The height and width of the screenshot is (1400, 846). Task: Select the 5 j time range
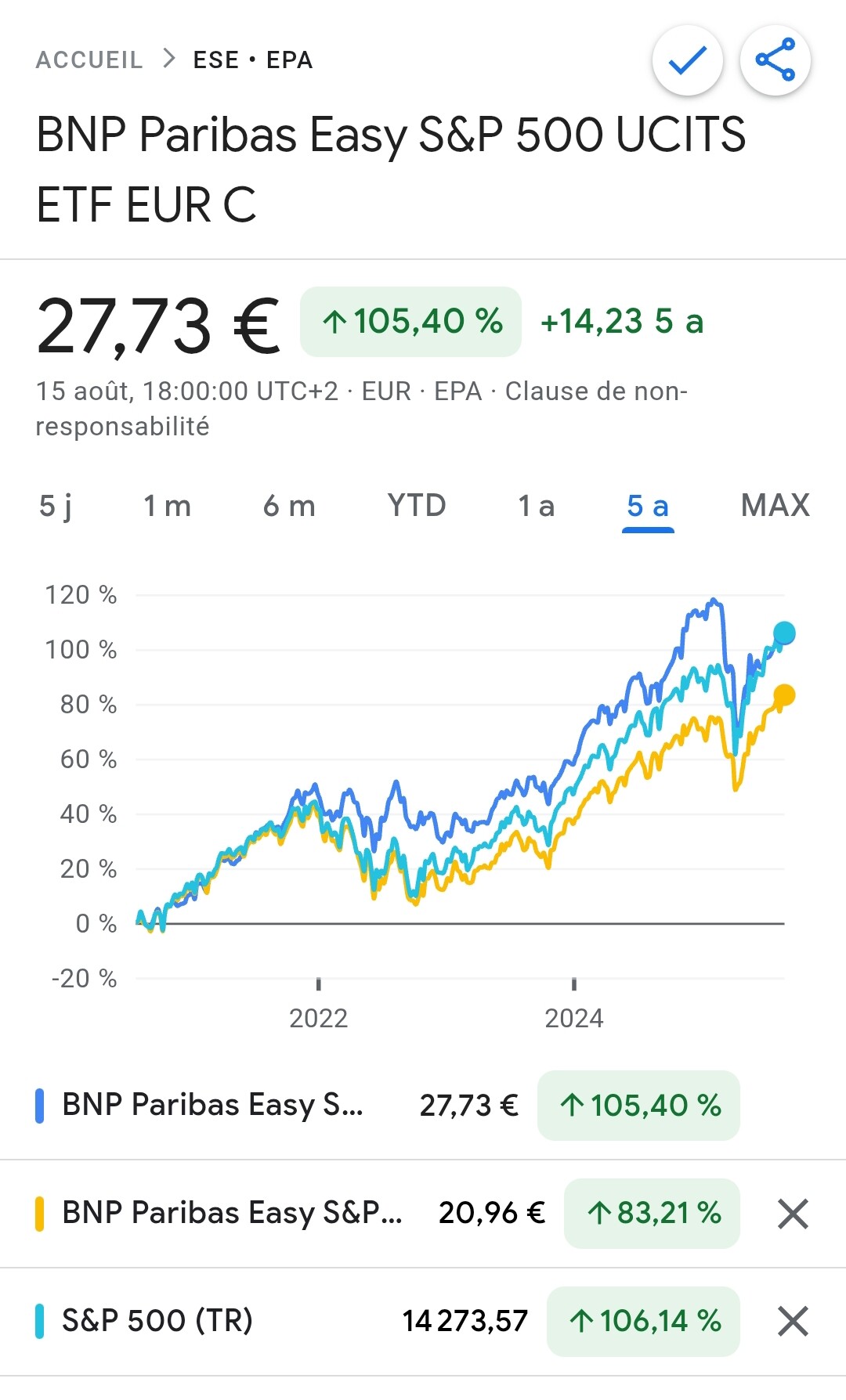56,506
